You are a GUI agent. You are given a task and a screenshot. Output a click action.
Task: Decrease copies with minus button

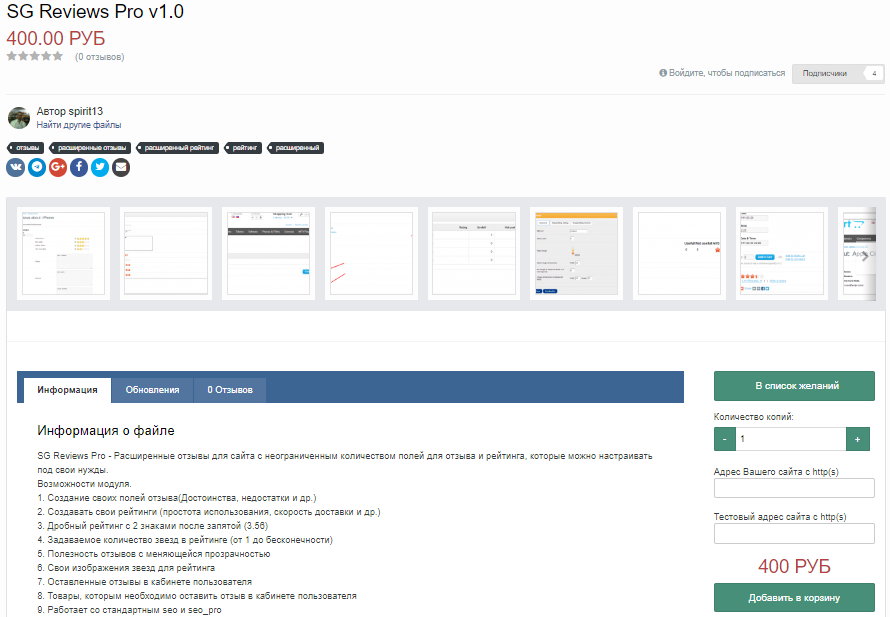pos(725,439)
